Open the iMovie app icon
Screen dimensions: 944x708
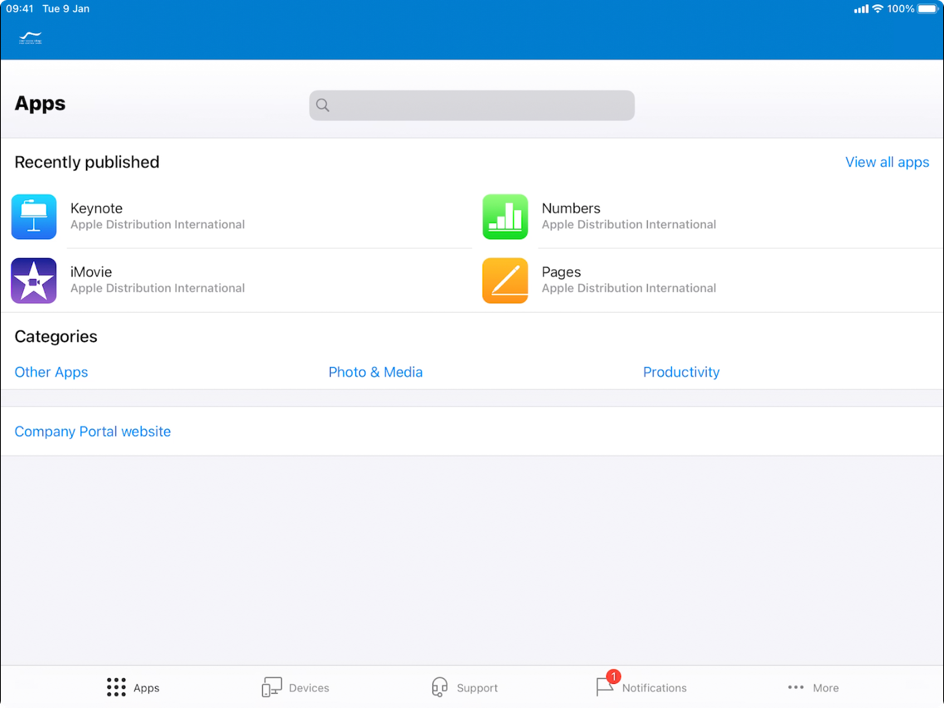pyautogui.click(x=34, y=281)
